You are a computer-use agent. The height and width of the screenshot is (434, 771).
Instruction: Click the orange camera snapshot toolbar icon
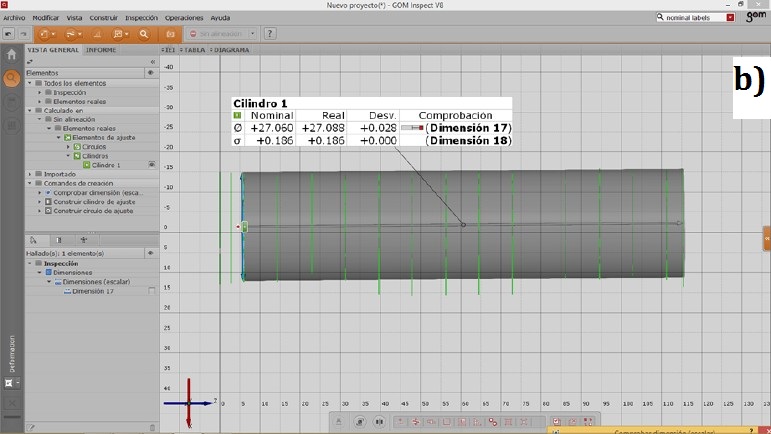click(170, 33)
